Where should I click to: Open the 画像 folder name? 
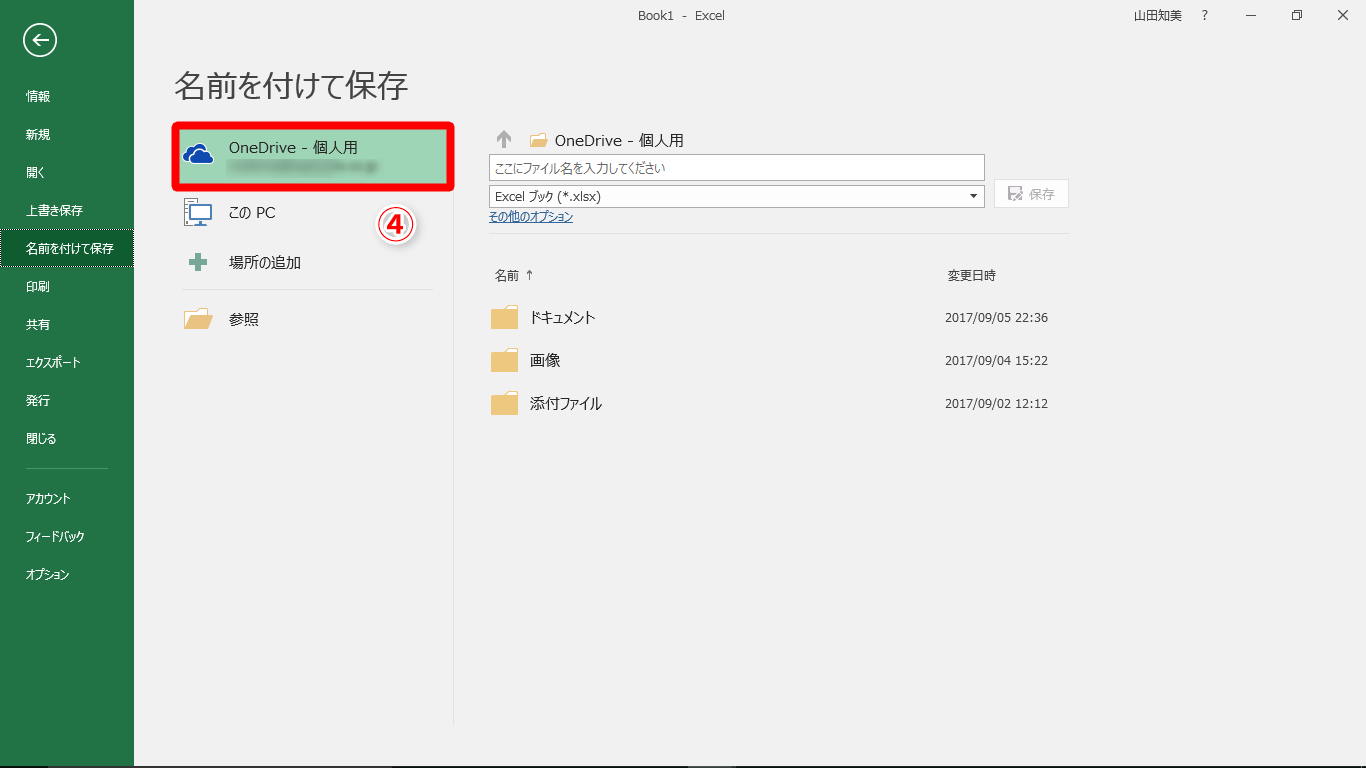pos(545,360)
